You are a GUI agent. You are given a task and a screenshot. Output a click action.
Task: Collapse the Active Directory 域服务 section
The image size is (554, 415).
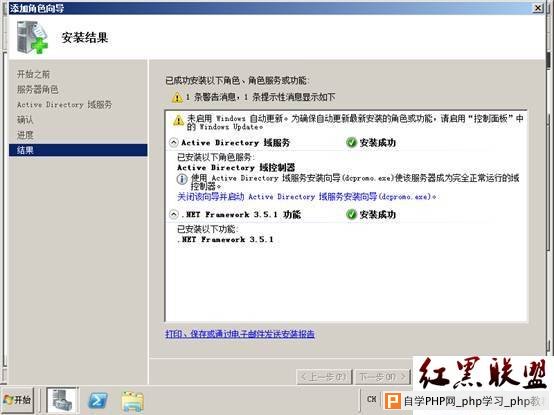[x=173, y=142]
